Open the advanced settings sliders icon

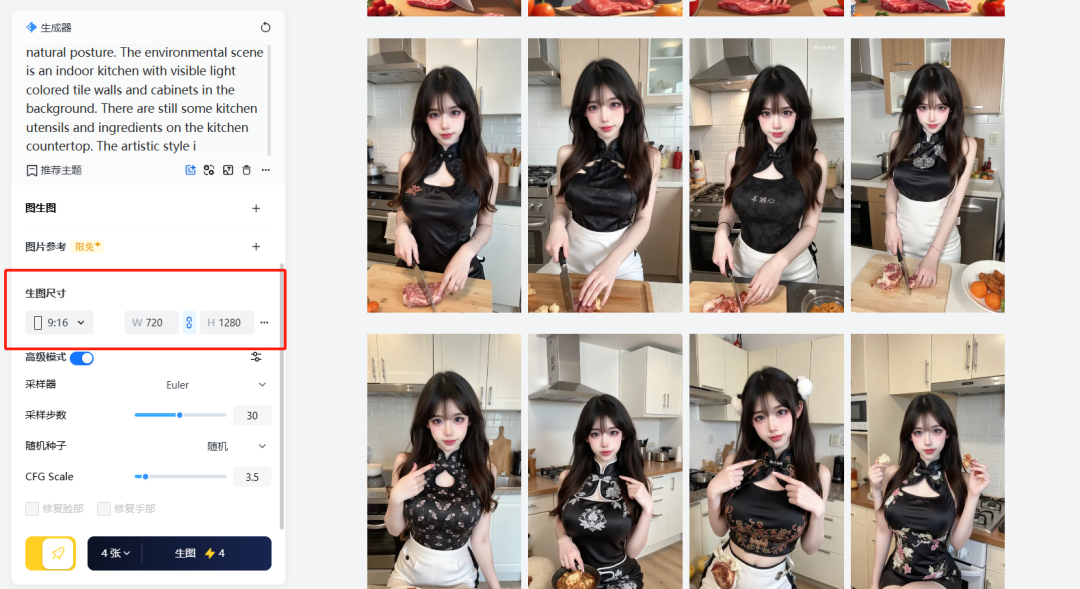coord(257,358)
